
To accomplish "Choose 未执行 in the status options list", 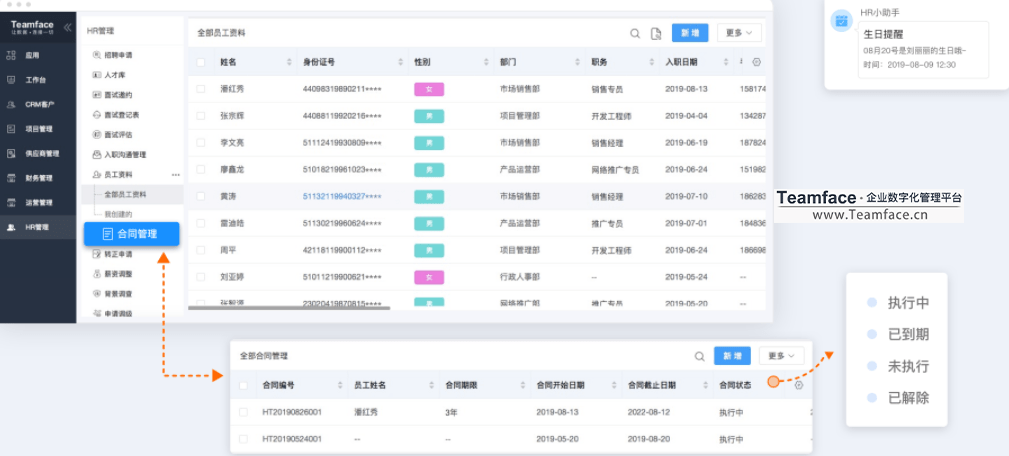I will pos(908,367).
